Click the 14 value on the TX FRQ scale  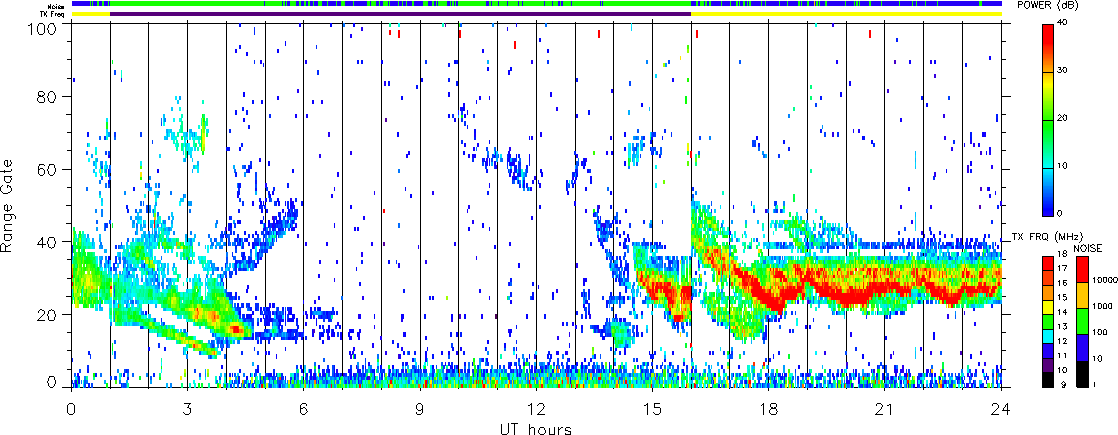click(x=1062, y=312)
